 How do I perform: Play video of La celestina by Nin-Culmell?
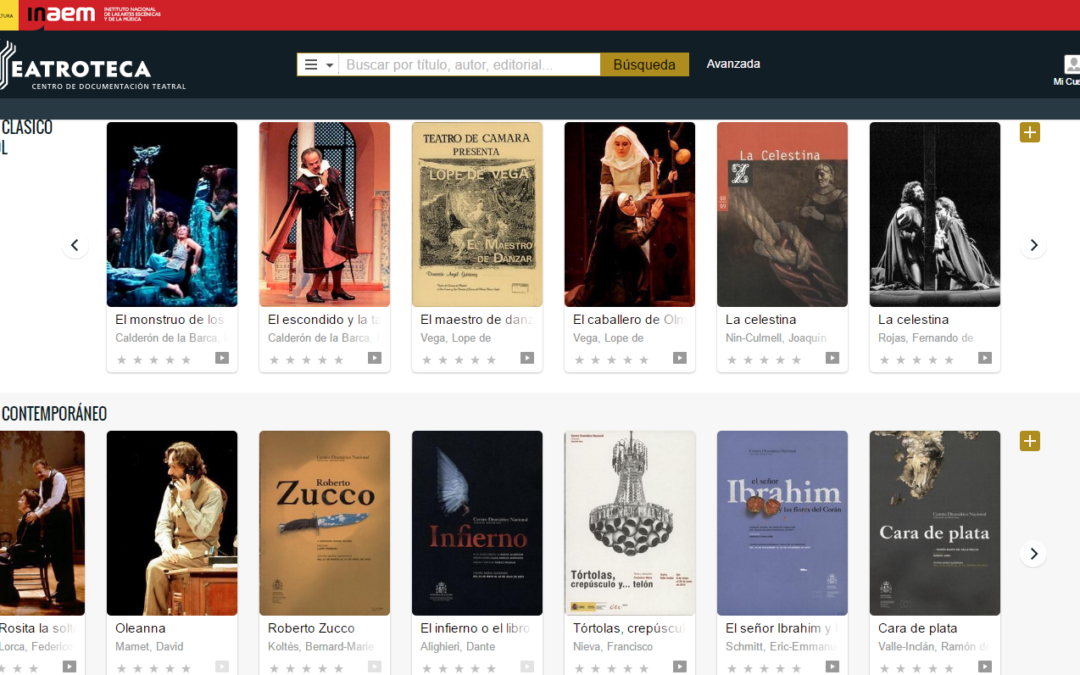[x=832, y=358]
